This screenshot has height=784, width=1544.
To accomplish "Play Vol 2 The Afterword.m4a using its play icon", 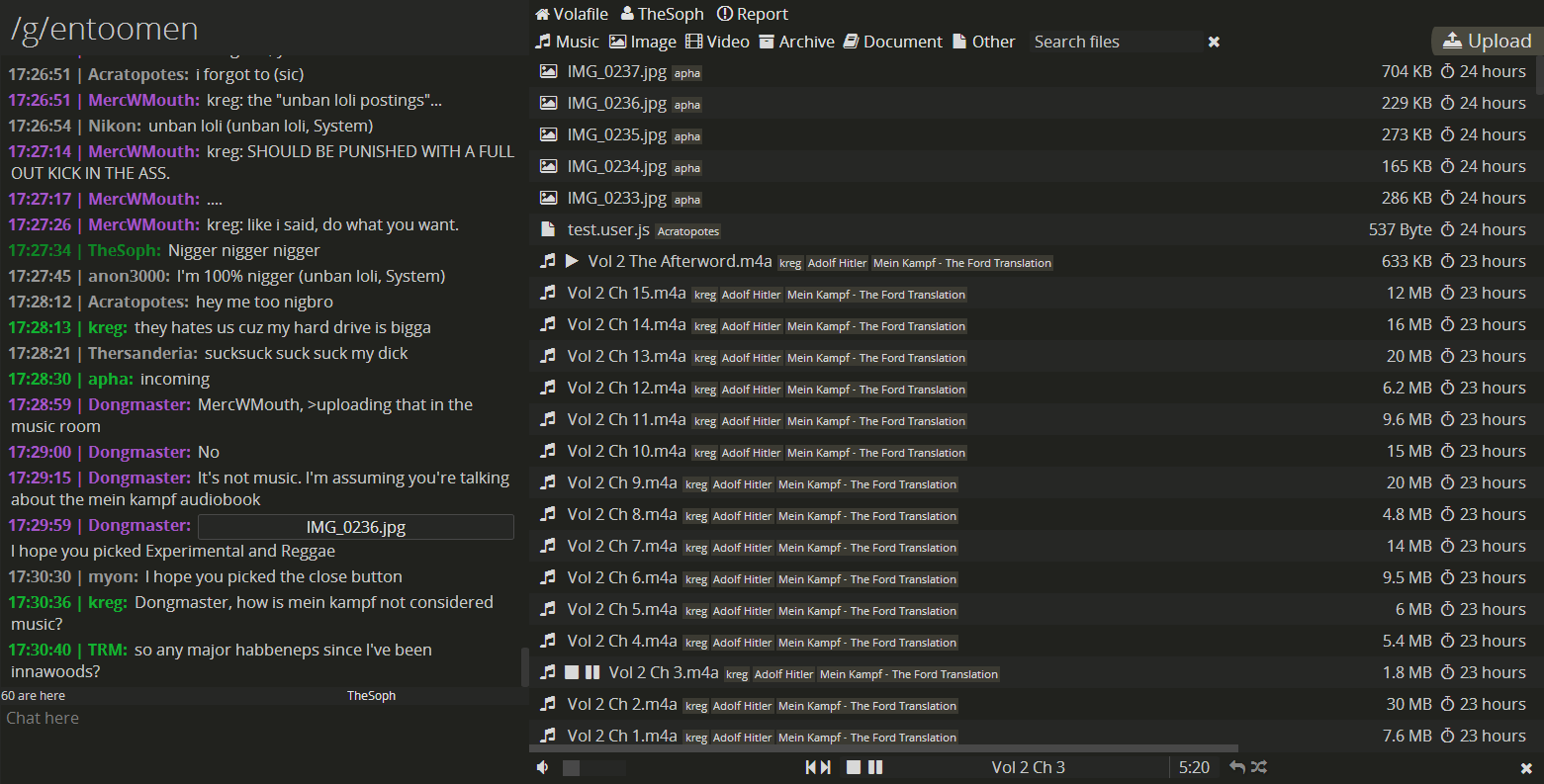I will click(572, 261).
